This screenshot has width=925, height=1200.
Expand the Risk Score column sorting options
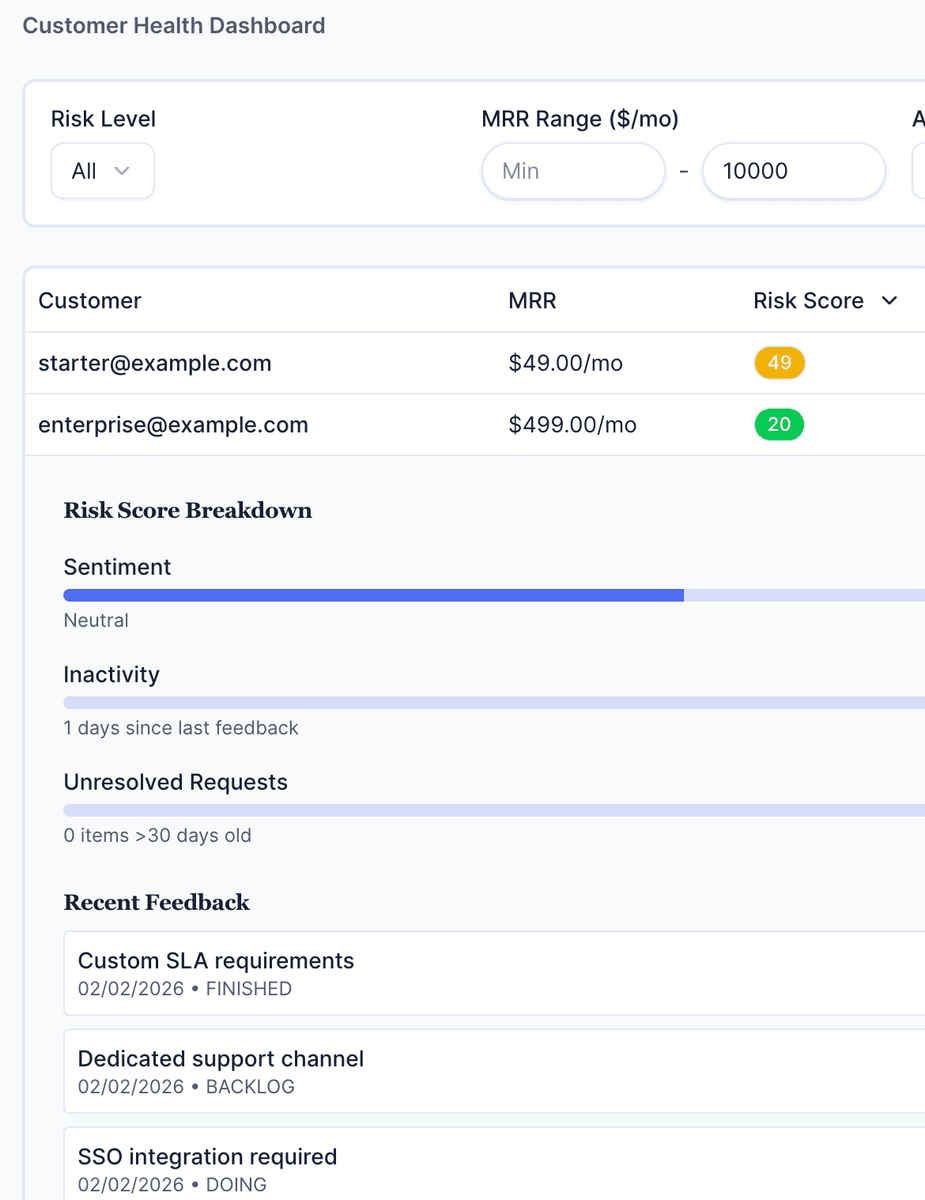click(890, 300)
